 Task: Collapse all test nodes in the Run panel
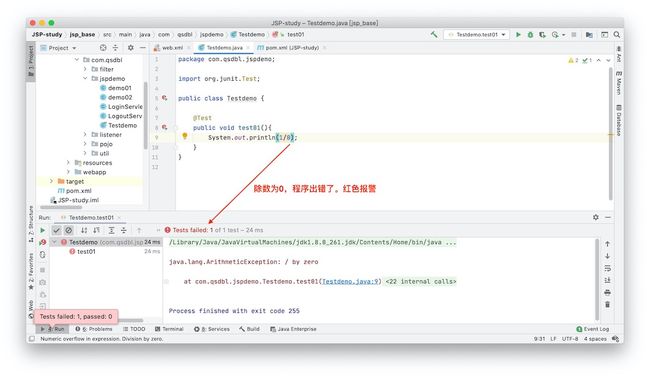pyautogui.click(x=124, y=230)
